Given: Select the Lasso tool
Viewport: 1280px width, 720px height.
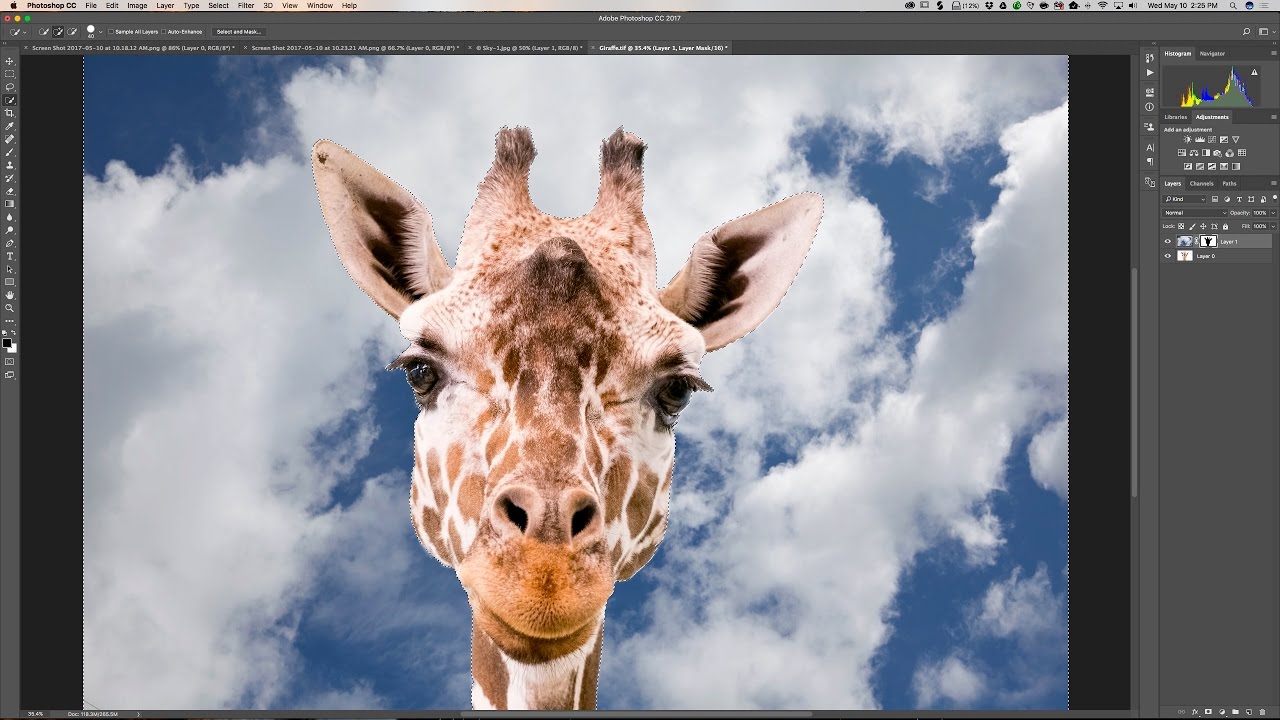Looking at the screenshot, I should point(10,87).
